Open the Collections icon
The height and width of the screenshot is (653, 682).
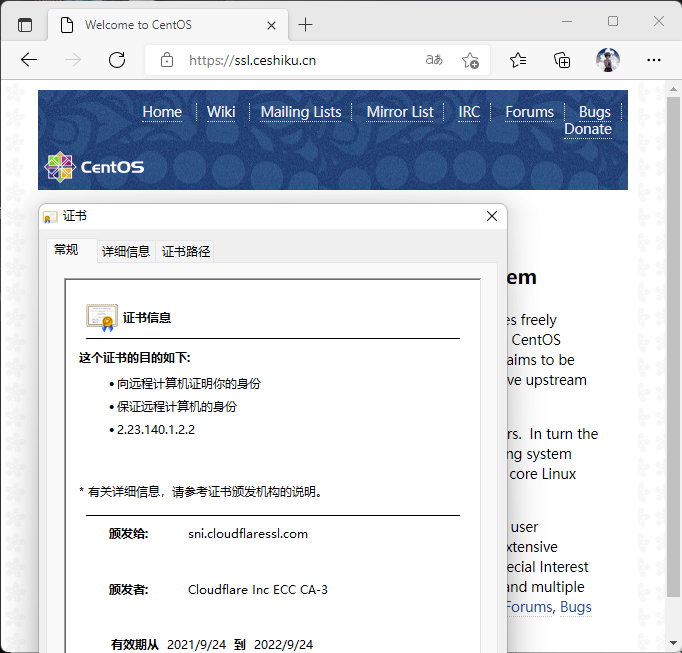tap(562, 60)
